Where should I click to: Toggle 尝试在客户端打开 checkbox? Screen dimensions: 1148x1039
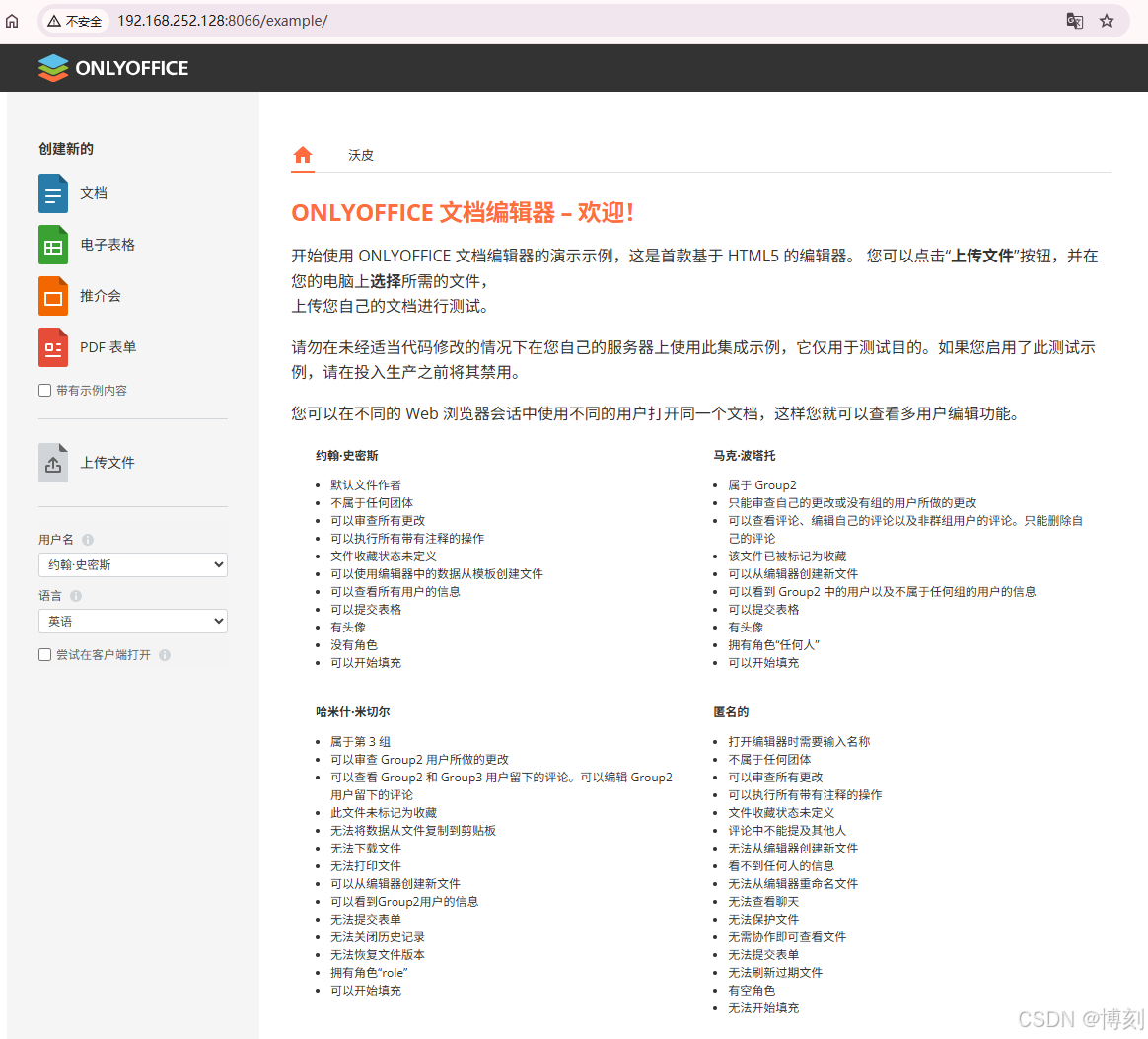click(x=44, y=655)
